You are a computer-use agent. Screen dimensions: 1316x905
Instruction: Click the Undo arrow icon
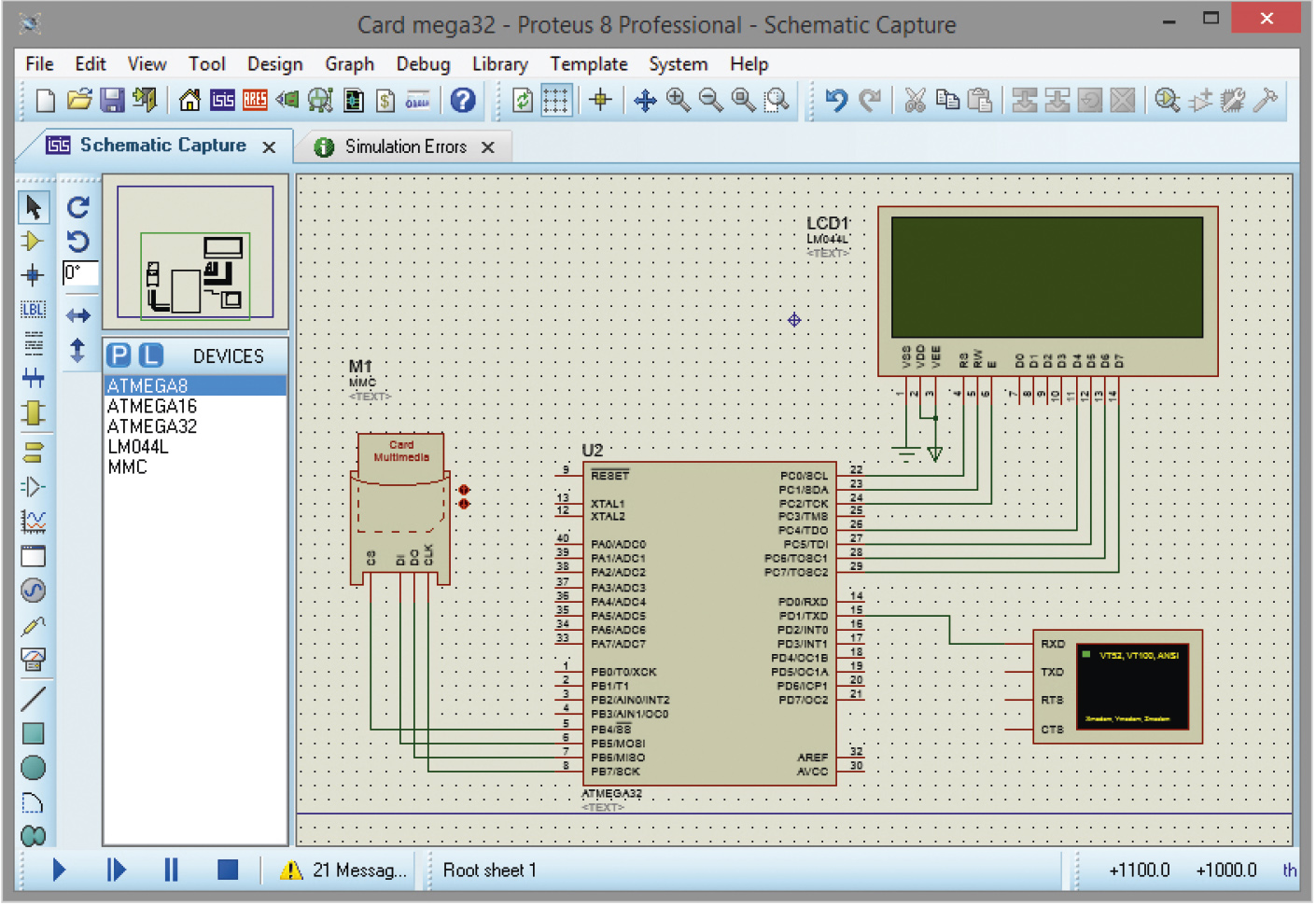tap(836, 100)
